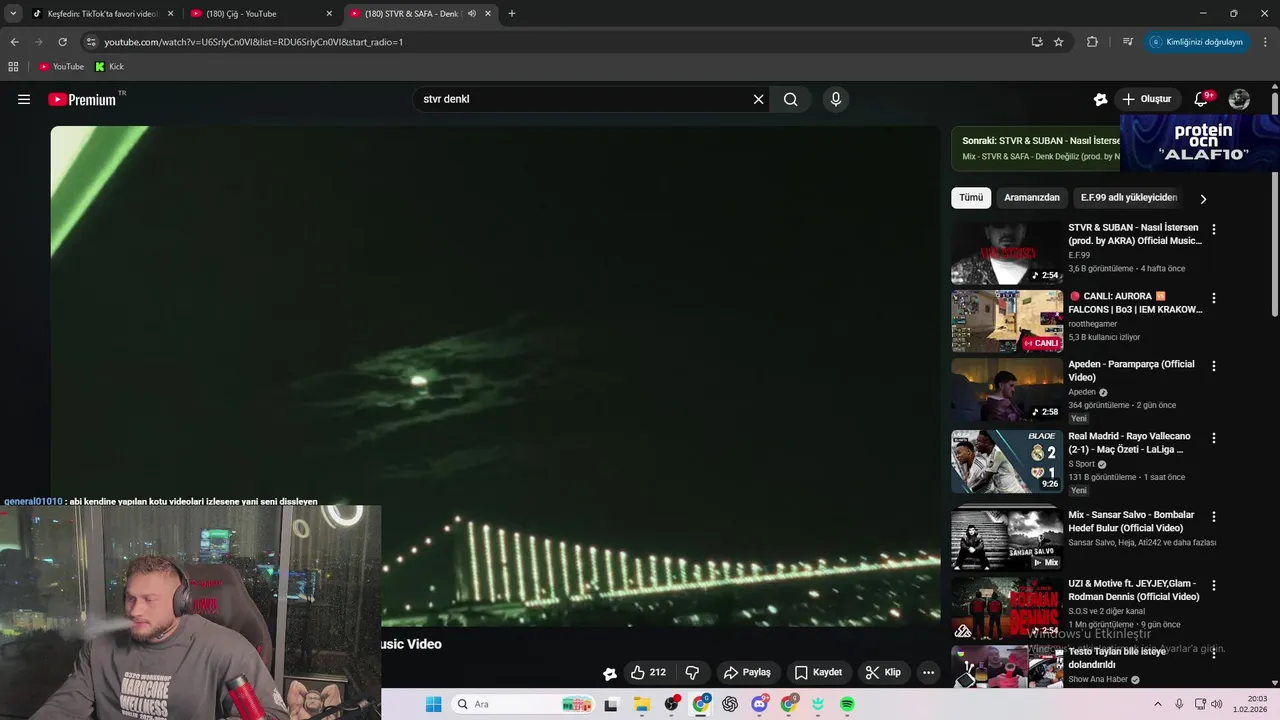
Task: Open a new browser tab
Action: click(512, 14)
